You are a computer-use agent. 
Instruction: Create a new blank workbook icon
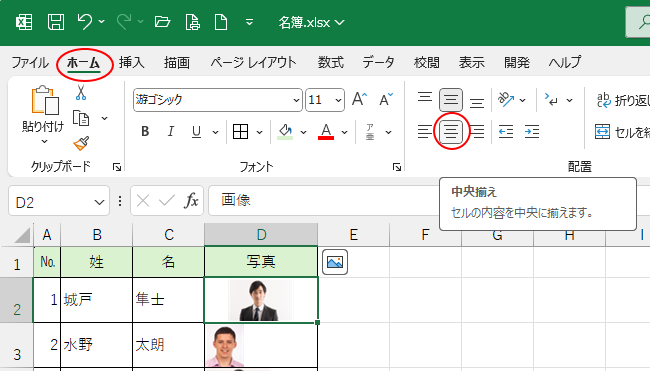click(x=221, y=22)
